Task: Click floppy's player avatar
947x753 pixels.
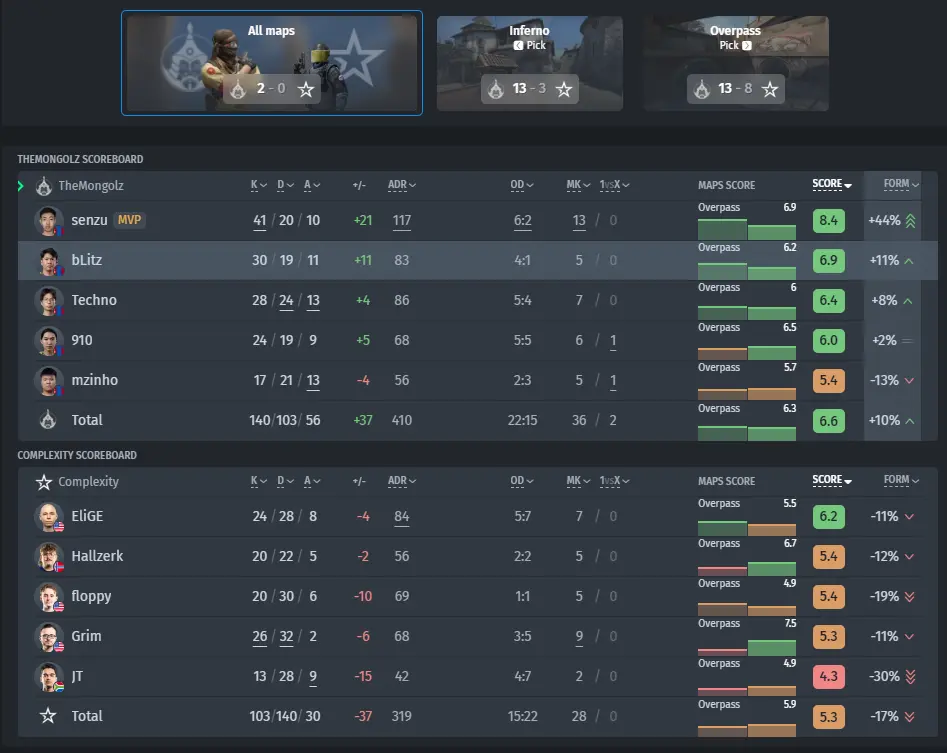Action: click(x=48, y=597)
